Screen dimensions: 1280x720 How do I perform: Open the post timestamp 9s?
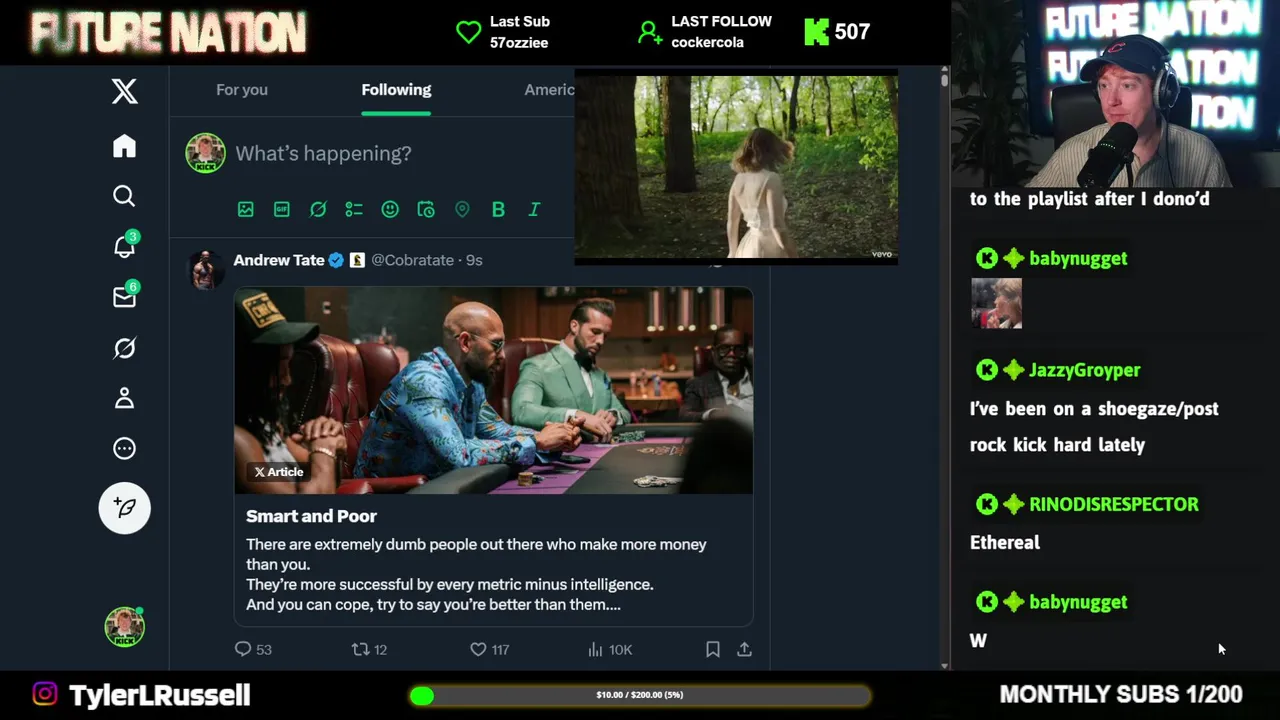(x=474, y=260)
